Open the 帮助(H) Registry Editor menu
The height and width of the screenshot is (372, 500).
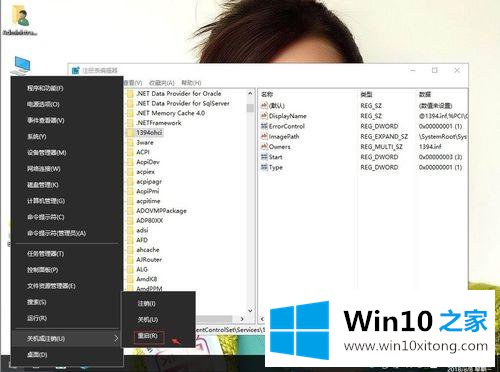coord(191,83)
